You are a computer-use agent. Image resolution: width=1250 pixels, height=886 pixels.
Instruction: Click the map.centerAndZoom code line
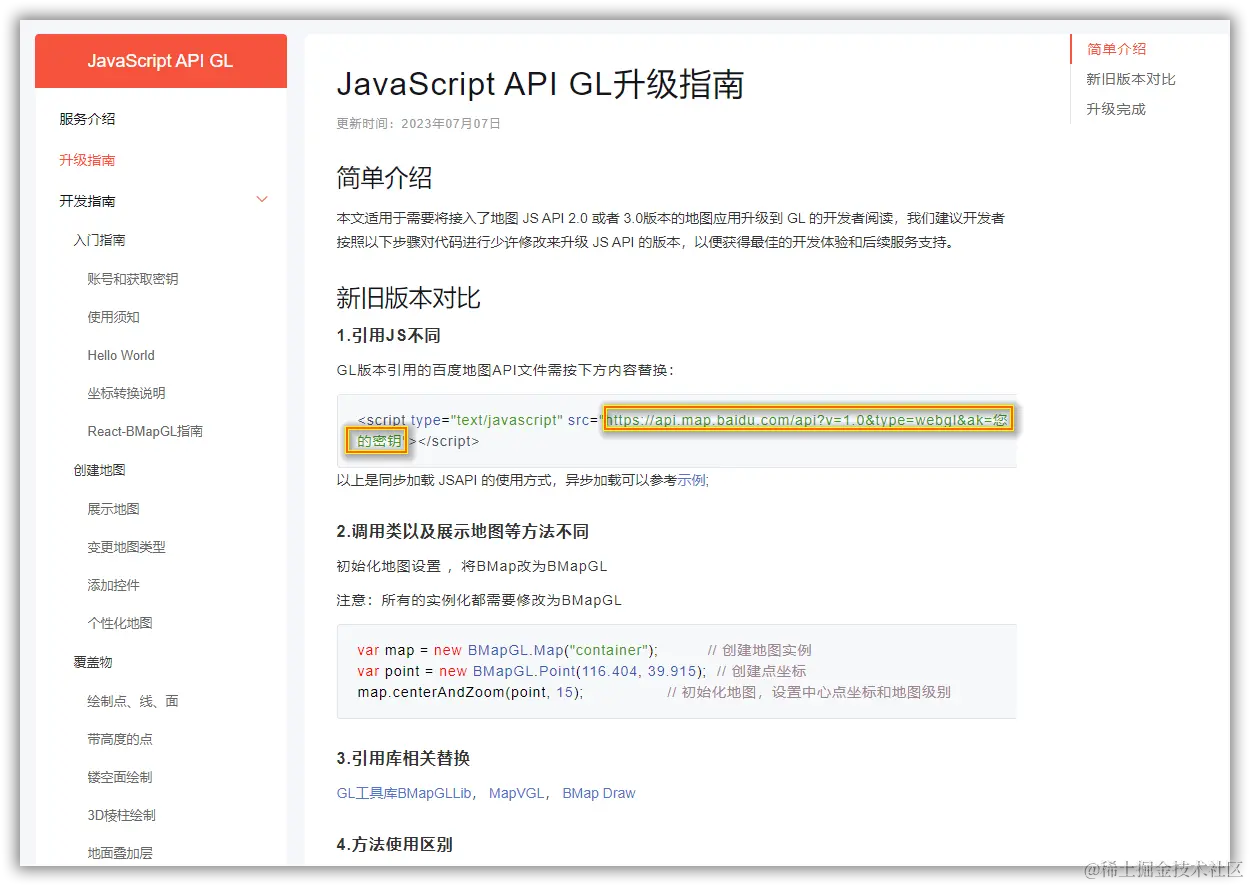(x=654, y=692)
